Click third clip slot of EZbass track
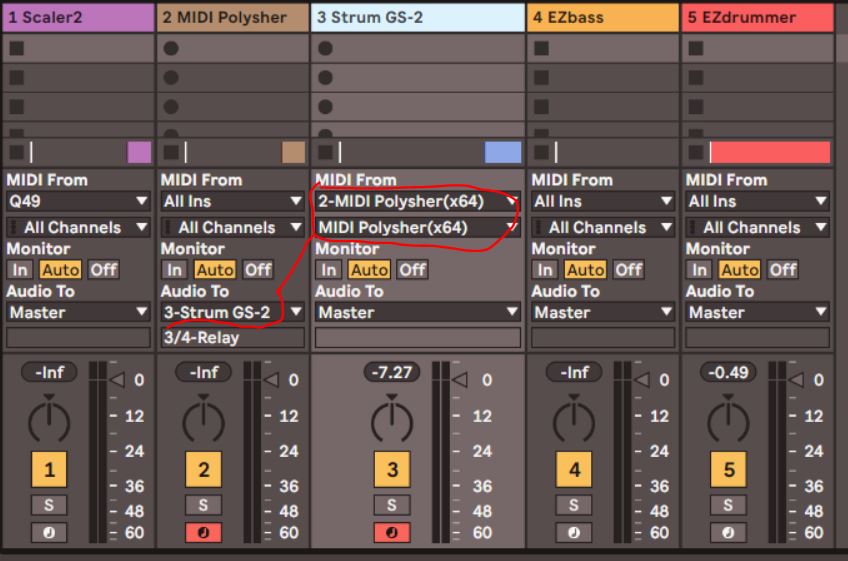This screenshot has height=561, width=848. (603, 107)
